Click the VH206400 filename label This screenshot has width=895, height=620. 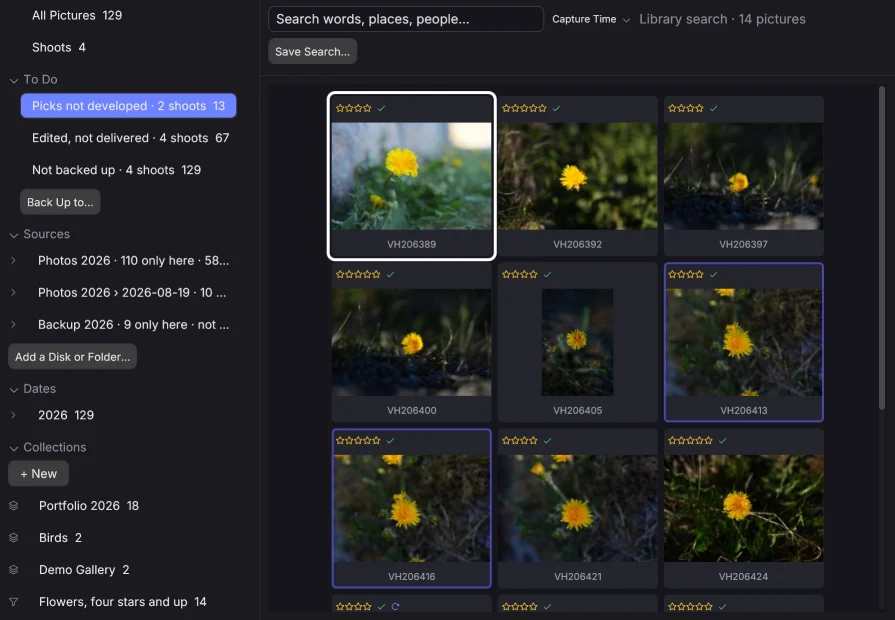[412, 410]
